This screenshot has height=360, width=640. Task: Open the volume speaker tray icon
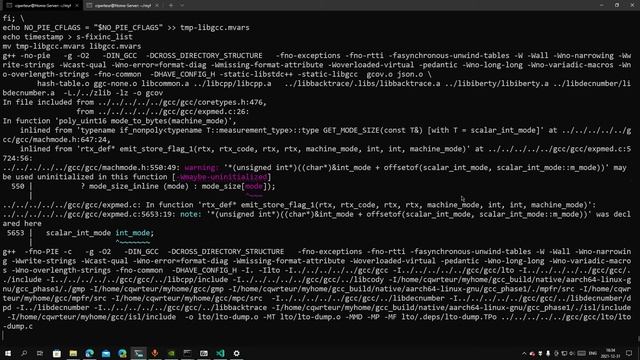point(572,353)
